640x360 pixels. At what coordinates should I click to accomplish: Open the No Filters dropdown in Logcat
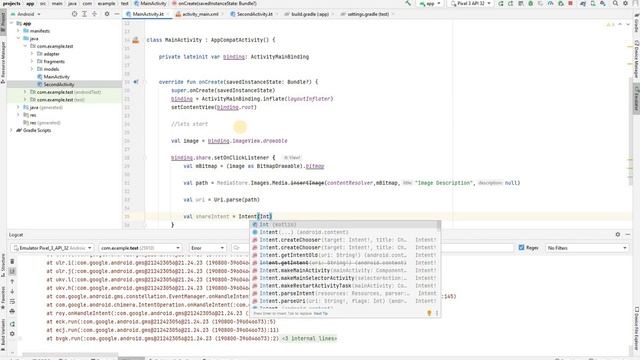tap(587, 248)
